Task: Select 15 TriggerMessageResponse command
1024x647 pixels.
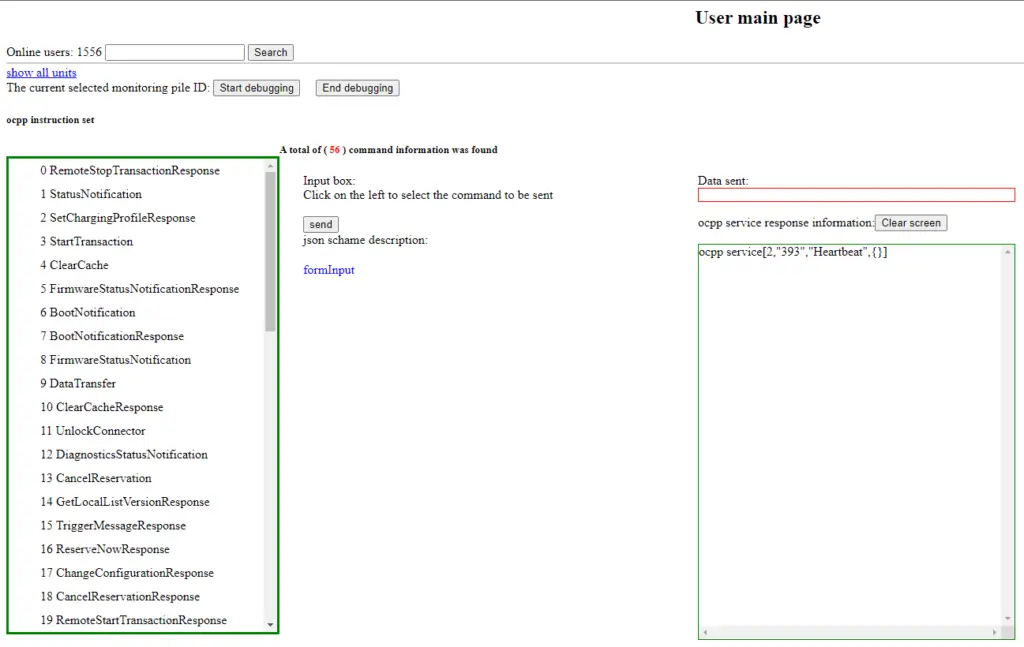Action: [113, 526]
